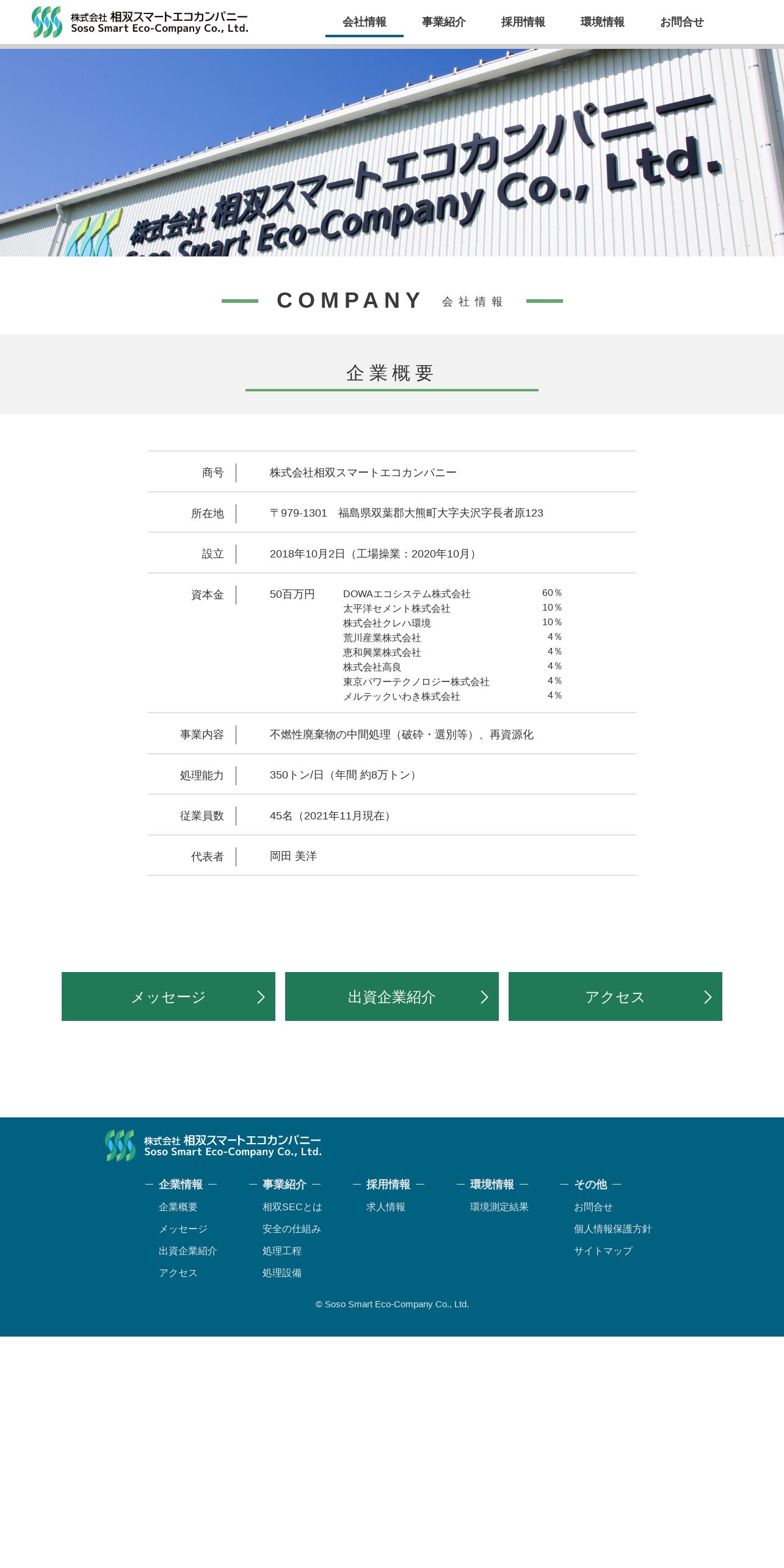Viewport: 784px width, 1568px height.
Task: Open footer link 求人情報
Action: (x=386, y=1207)
